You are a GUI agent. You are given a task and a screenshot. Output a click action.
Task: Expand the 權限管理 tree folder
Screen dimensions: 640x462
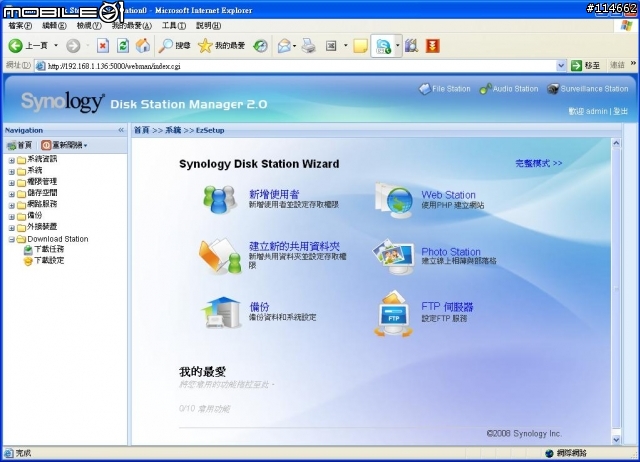pos(11,183)
